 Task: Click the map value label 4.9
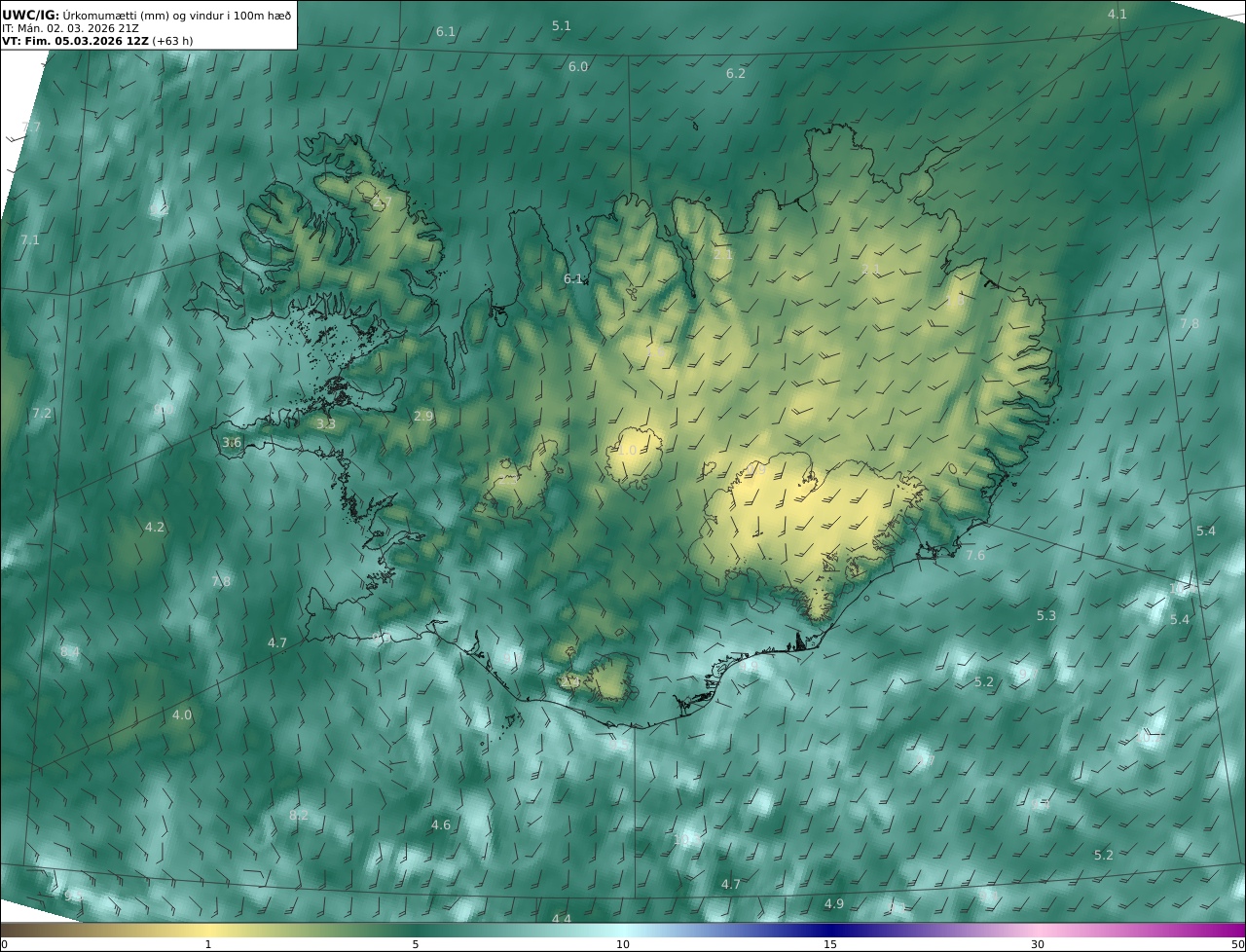[834, 904]
